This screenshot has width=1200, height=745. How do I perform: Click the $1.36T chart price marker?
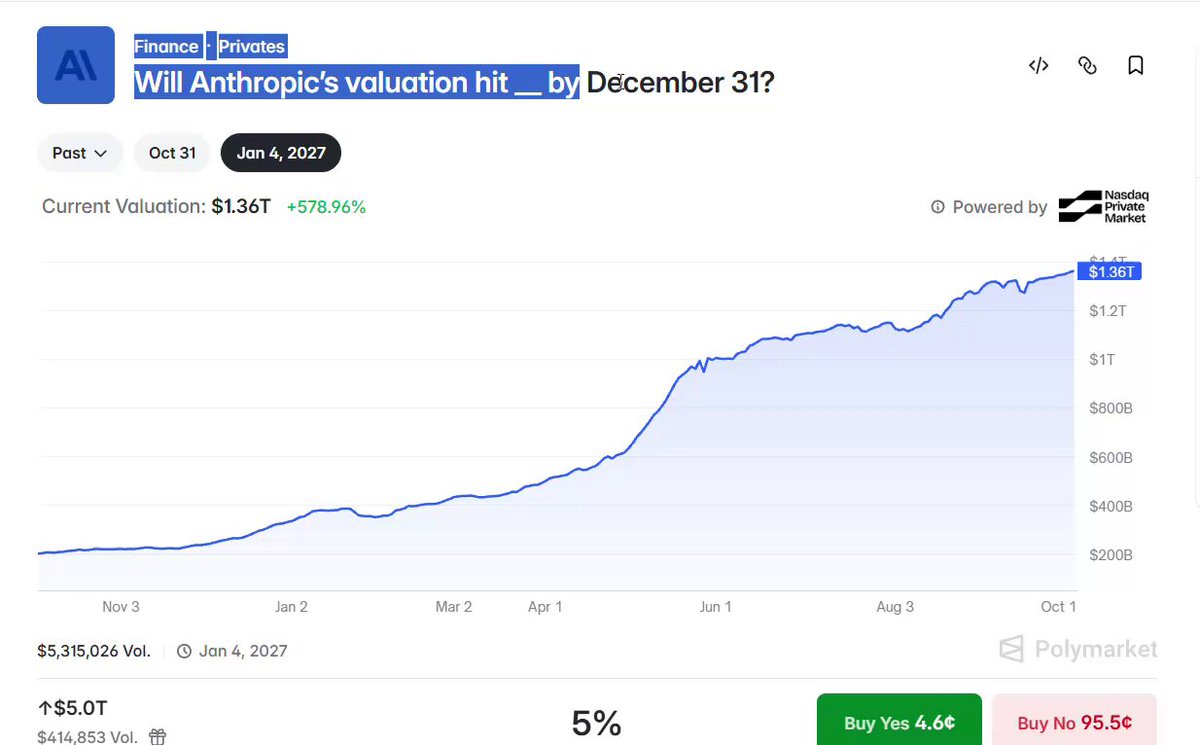click(x=1109, y=272)
